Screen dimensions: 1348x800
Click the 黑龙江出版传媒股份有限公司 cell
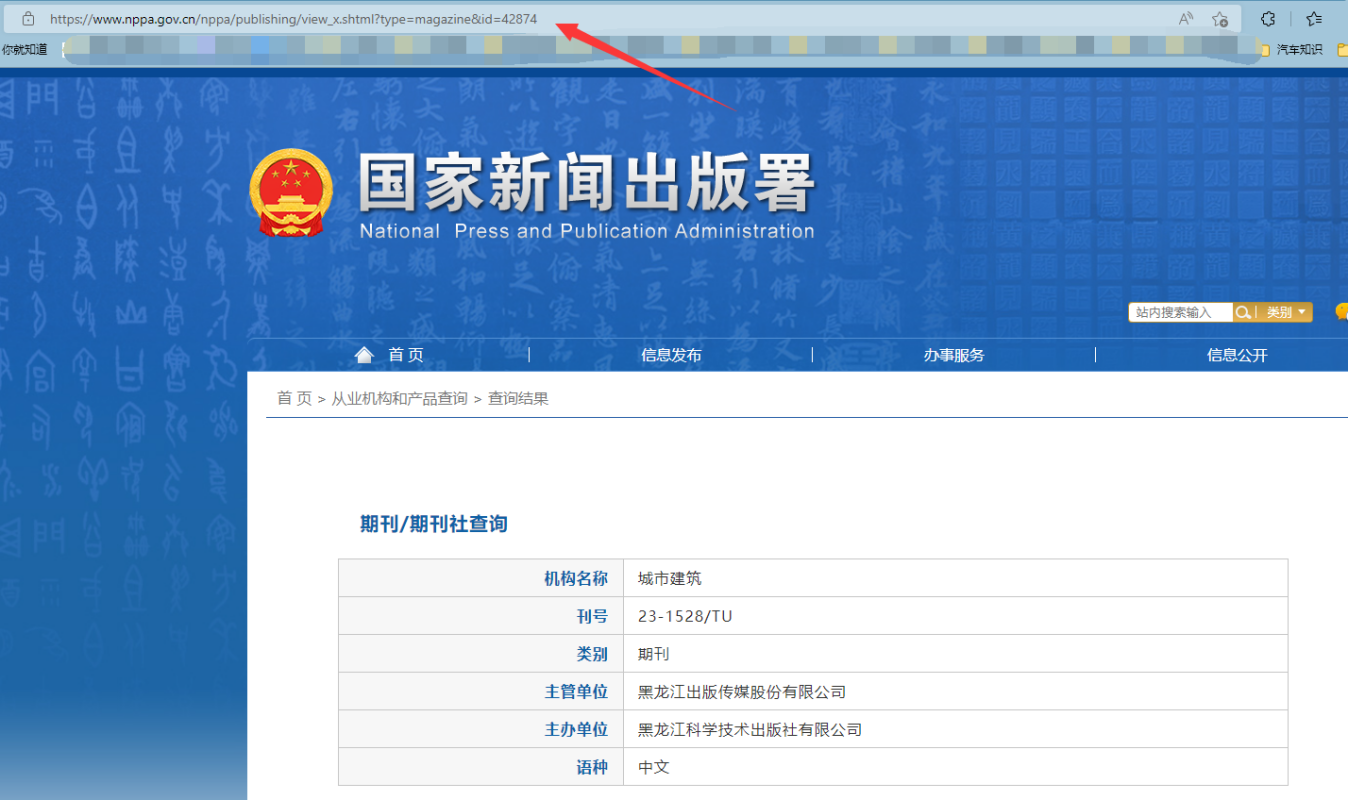point(956,692)
